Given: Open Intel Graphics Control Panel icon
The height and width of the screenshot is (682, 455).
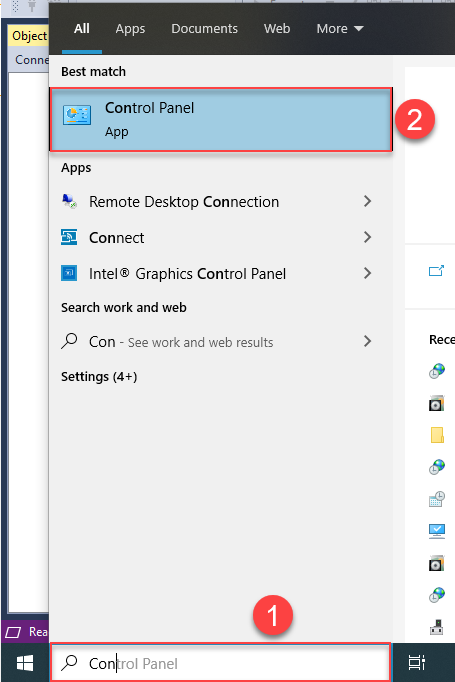Looking at the screenshot, I should [x=69, y=274].
